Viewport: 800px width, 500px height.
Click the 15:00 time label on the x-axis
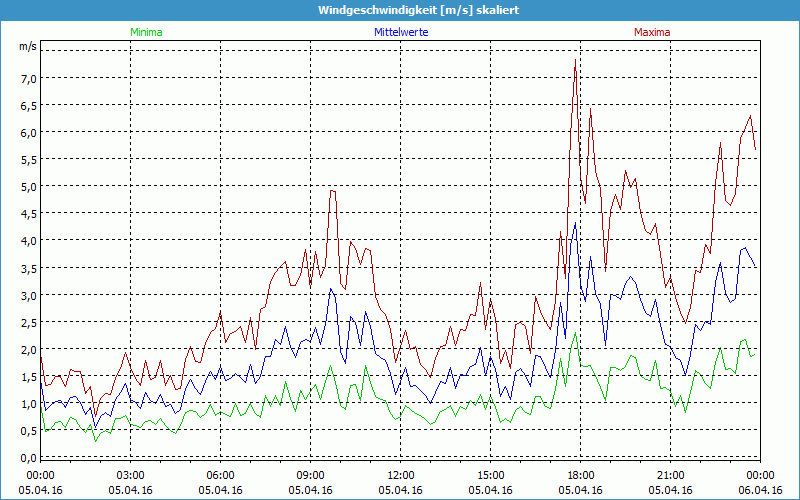[490, 476]
